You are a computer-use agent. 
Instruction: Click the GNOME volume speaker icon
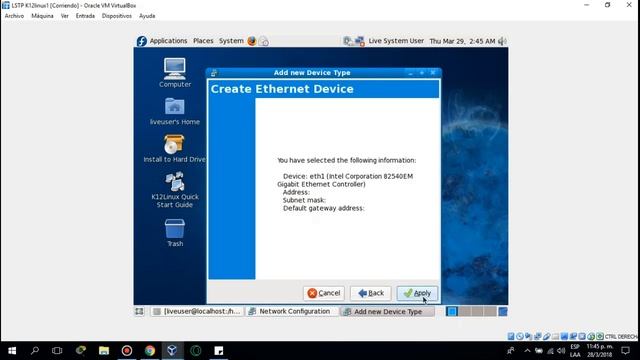[x=502, y=41]
